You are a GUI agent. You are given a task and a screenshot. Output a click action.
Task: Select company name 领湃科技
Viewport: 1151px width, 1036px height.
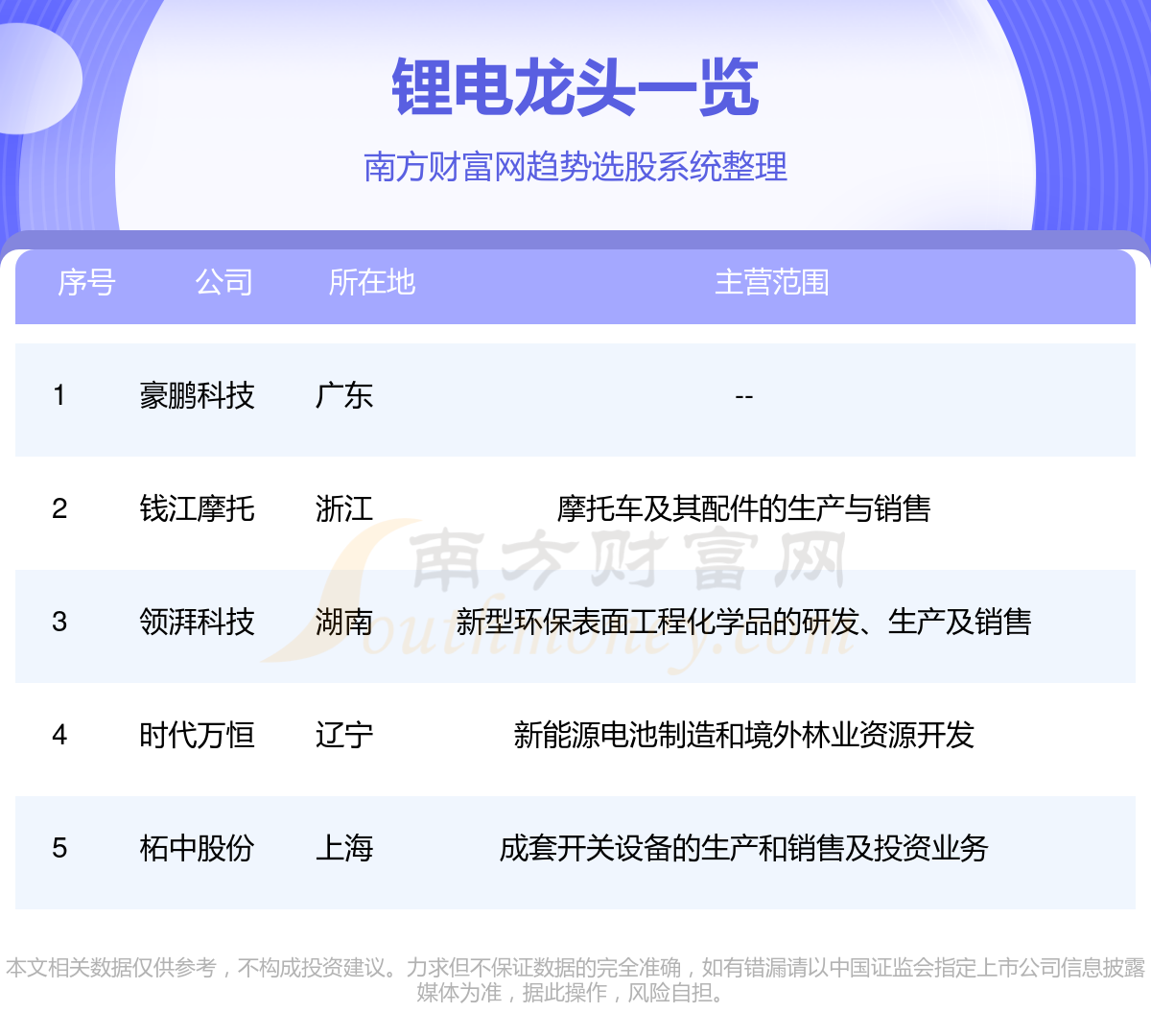click(197, 622)
